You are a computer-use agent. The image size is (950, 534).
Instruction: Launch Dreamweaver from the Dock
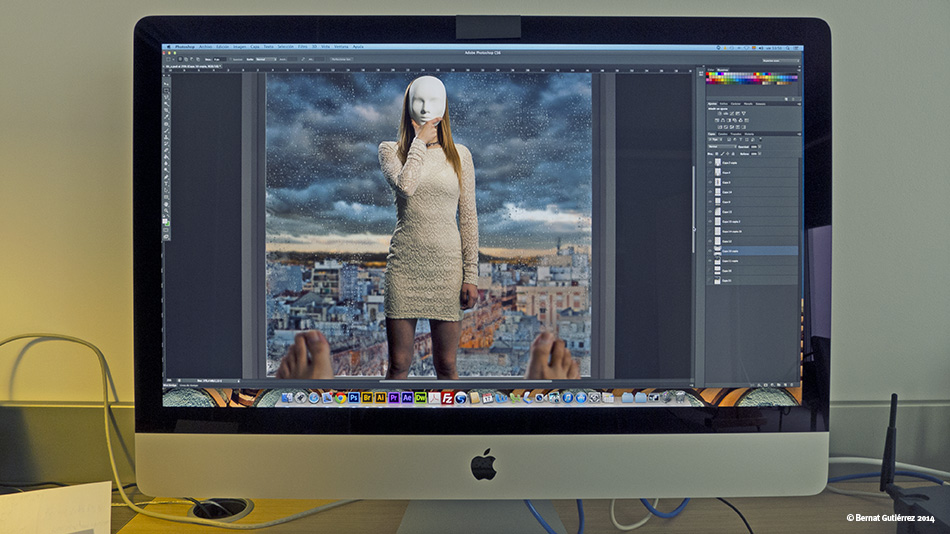pos(420,398)
